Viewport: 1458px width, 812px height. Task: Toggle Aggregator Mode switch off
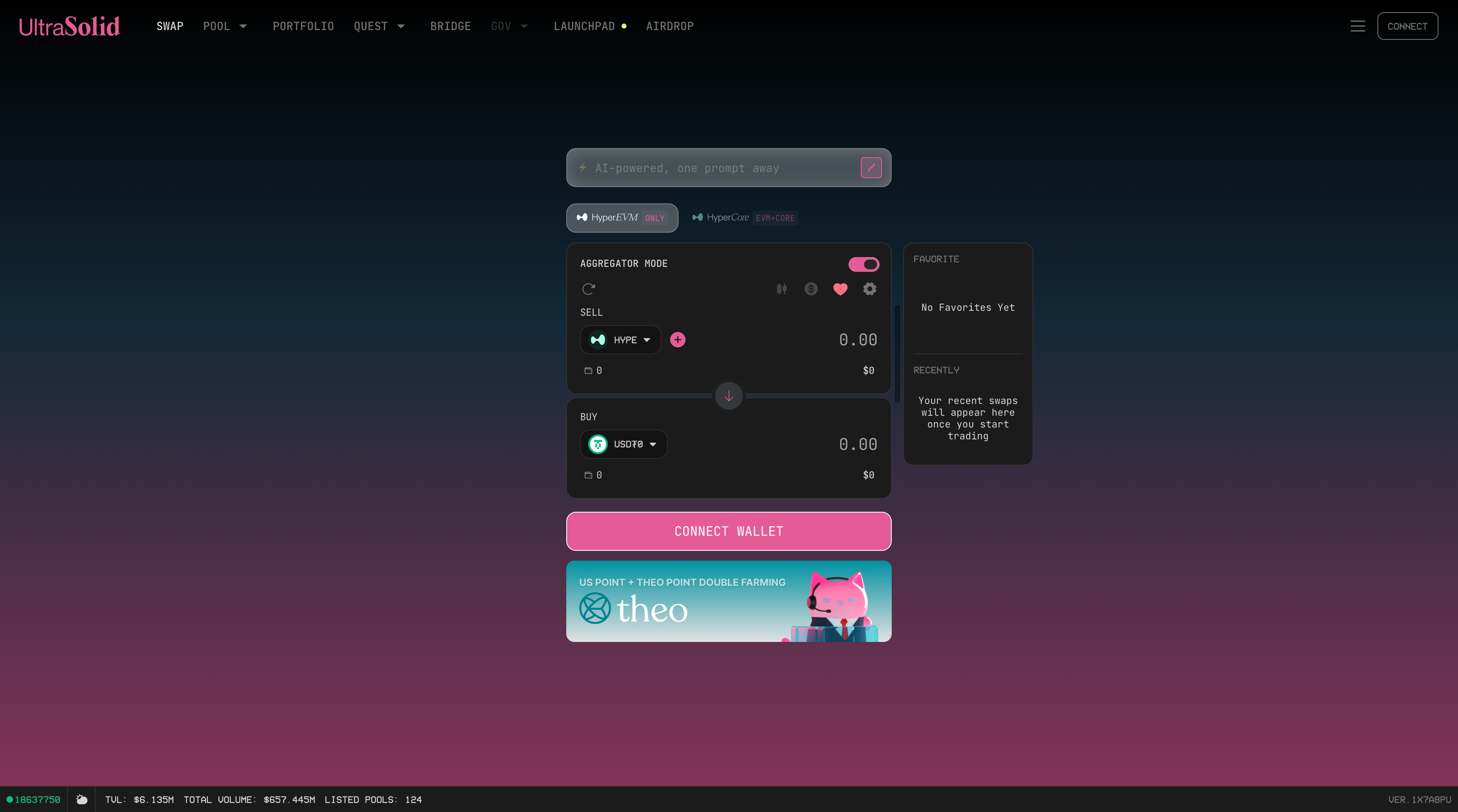click(x=863, y=264)
